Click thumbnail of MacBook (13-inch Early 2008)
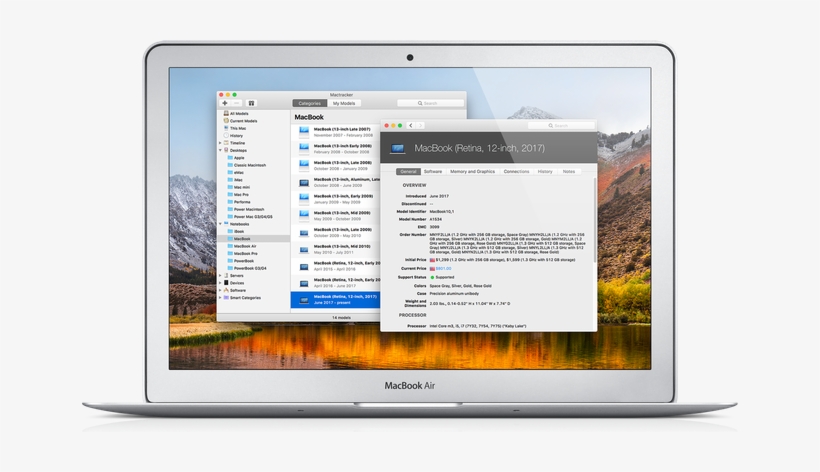The image size is (820, 472). [x=304, y=149]
